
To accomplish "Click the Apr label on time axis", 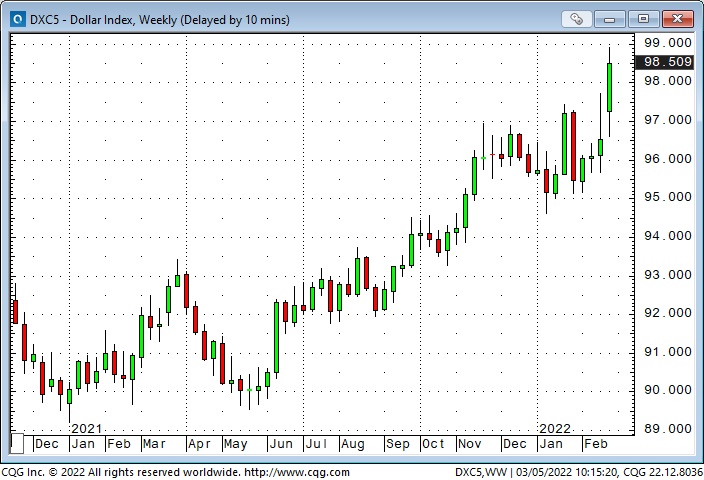I will (199, 444).
